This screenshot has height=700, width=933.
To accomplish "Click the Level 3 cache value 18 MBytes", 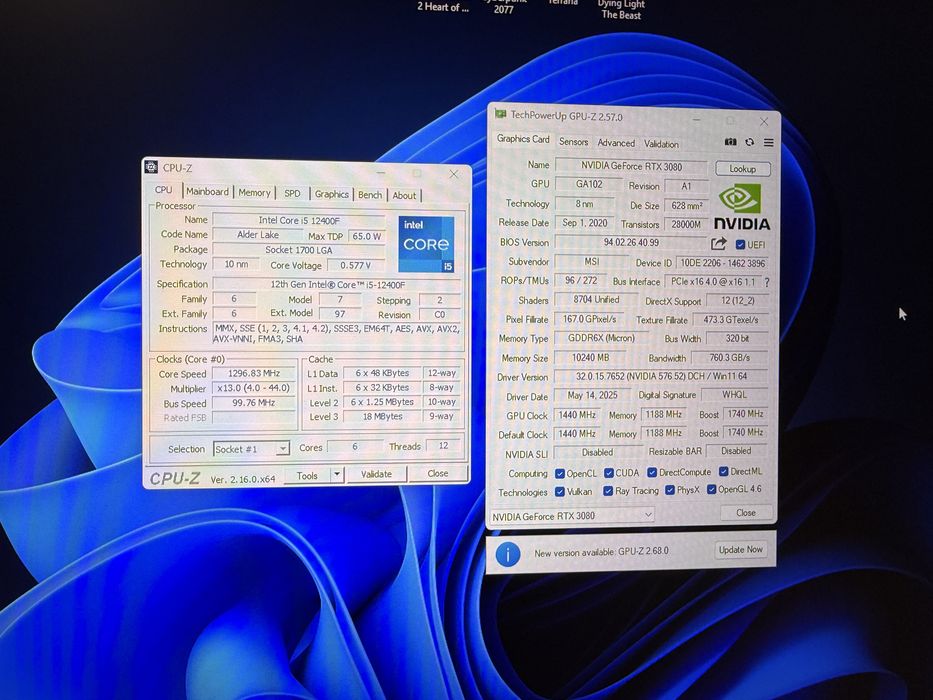I will pos(382,416).
